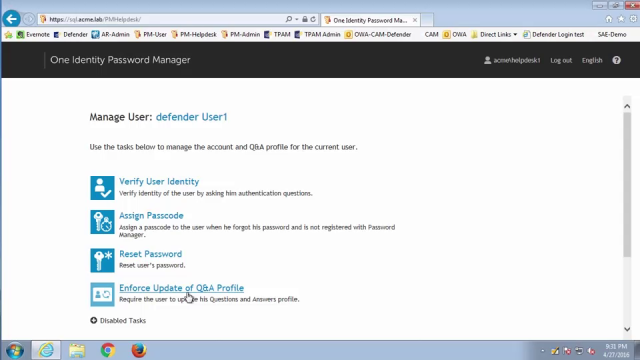Open the Defender Login test bookmark
Viewport: 640px width, 360px height.
click(553, 35)
